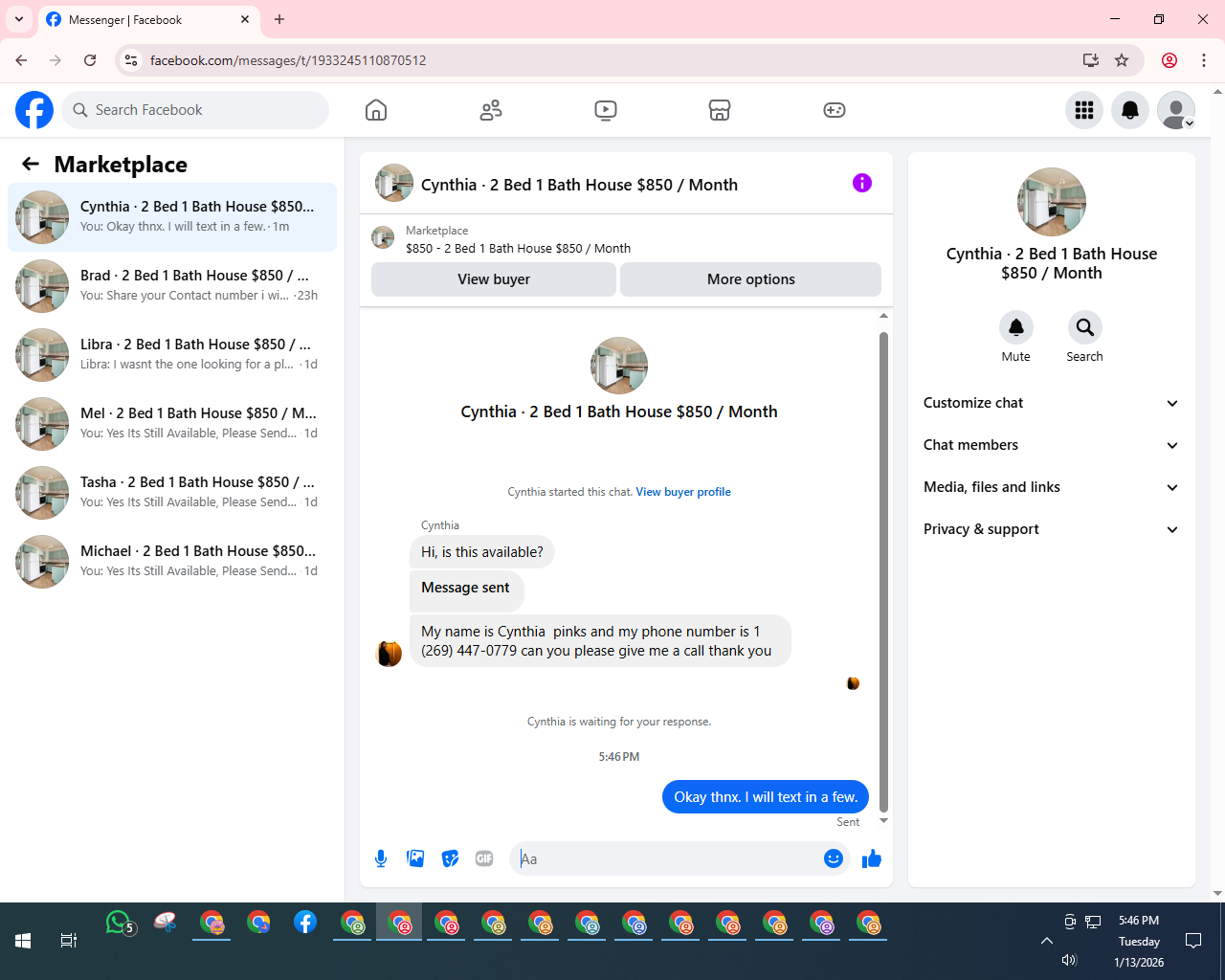This screenshot has height=980, width=1225.
Task: Click the install app icon in address bar
Action: tap(1090, 60)
